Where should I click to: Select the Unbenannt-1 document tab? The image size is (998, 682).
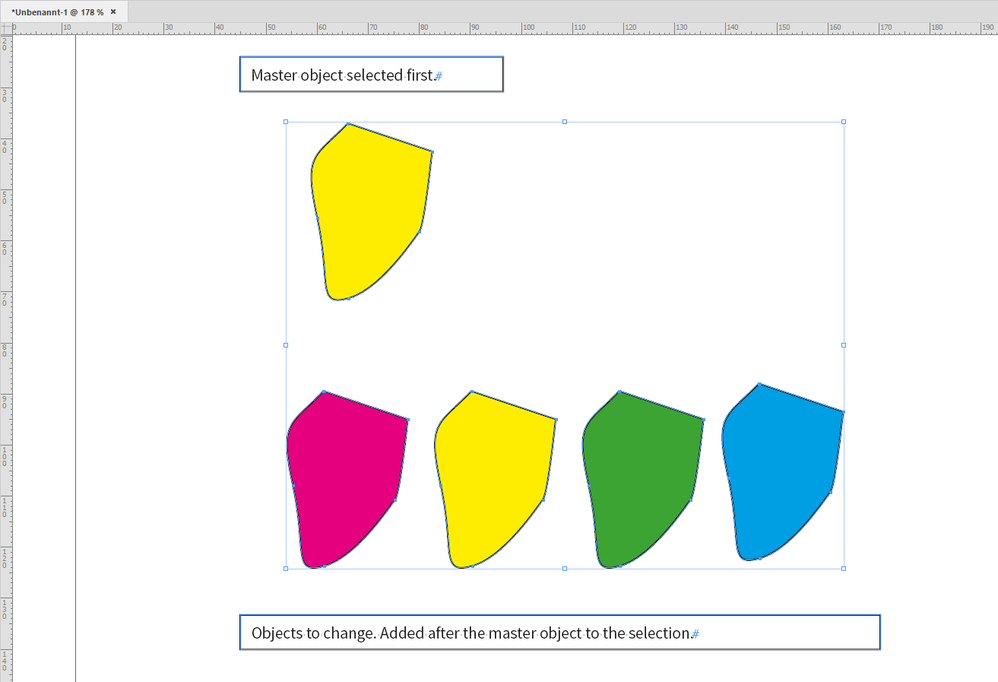tap(63, 11)
